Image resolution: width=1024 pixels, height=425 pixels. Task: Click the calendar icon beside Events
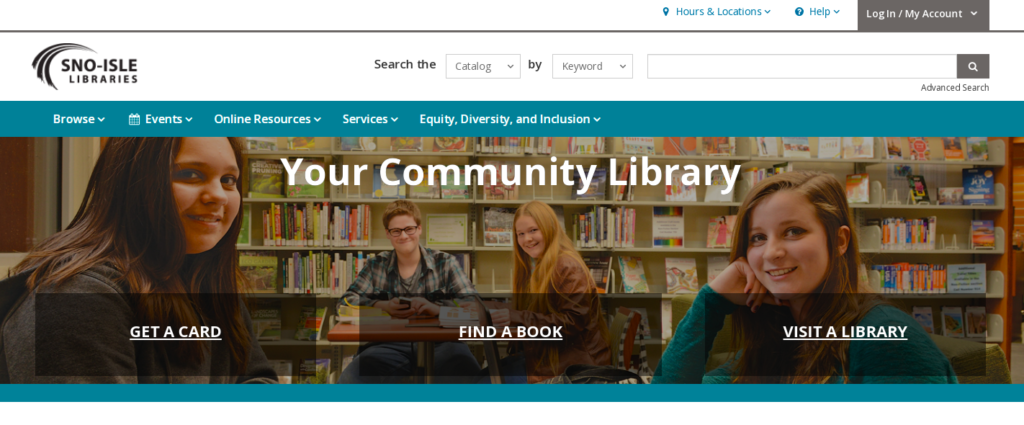(134, 119)
